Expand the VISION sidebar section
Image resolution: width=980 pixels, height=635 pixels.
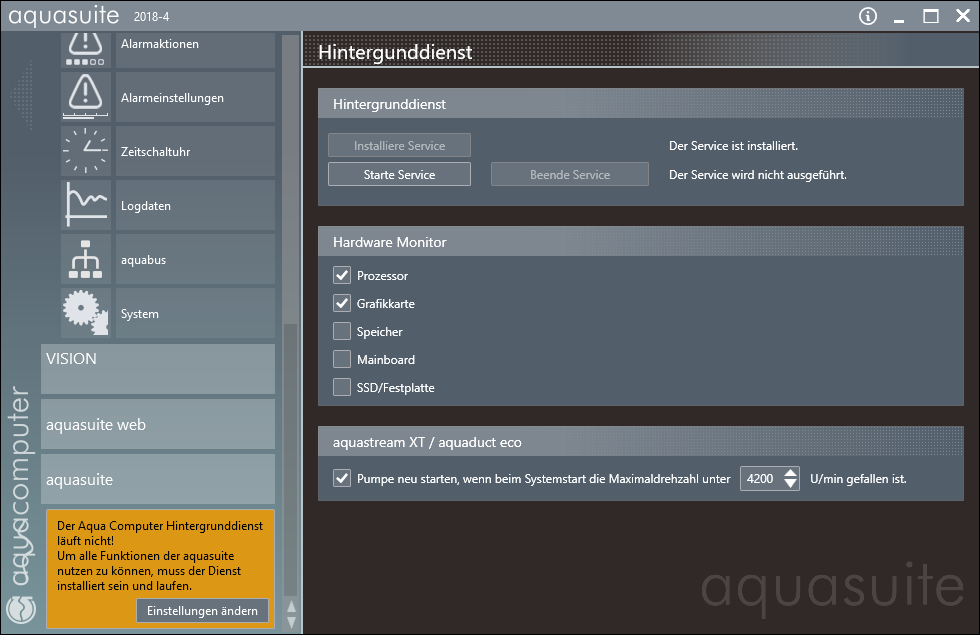[158, 369]
